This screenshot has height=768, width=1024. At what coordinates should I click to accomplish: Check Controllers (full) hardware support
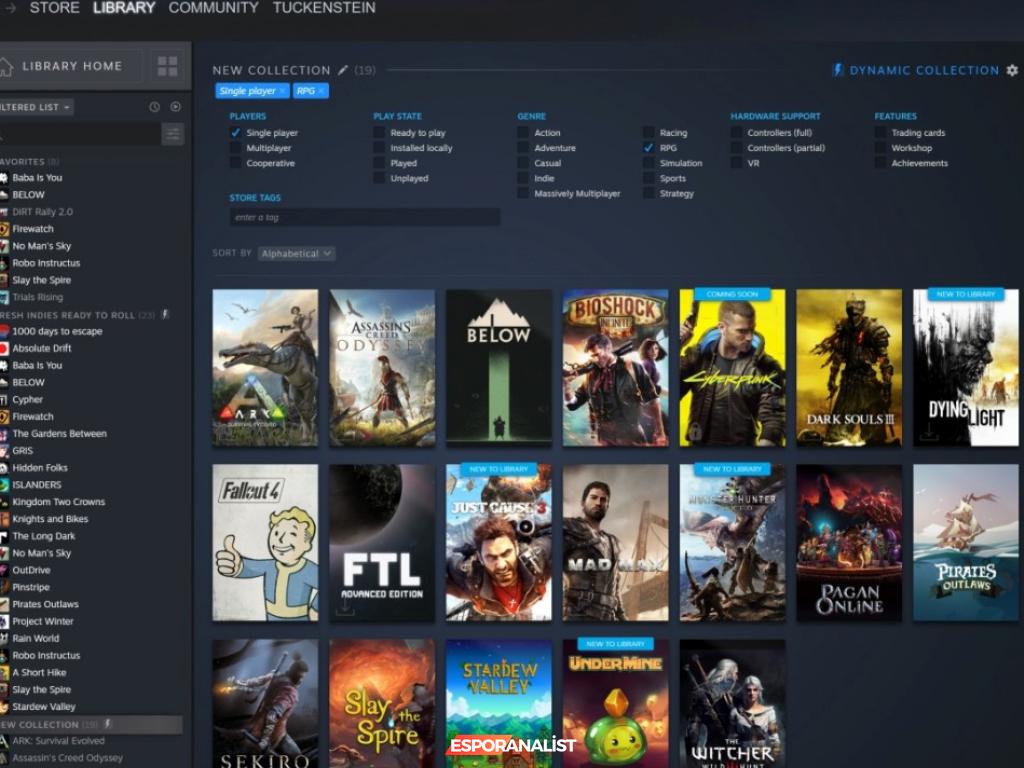click(x=736, y=133)
